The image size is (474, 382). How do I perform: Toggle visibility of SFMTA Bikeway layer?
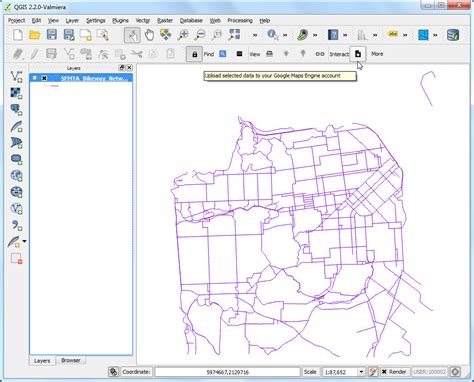pos(44,78)
